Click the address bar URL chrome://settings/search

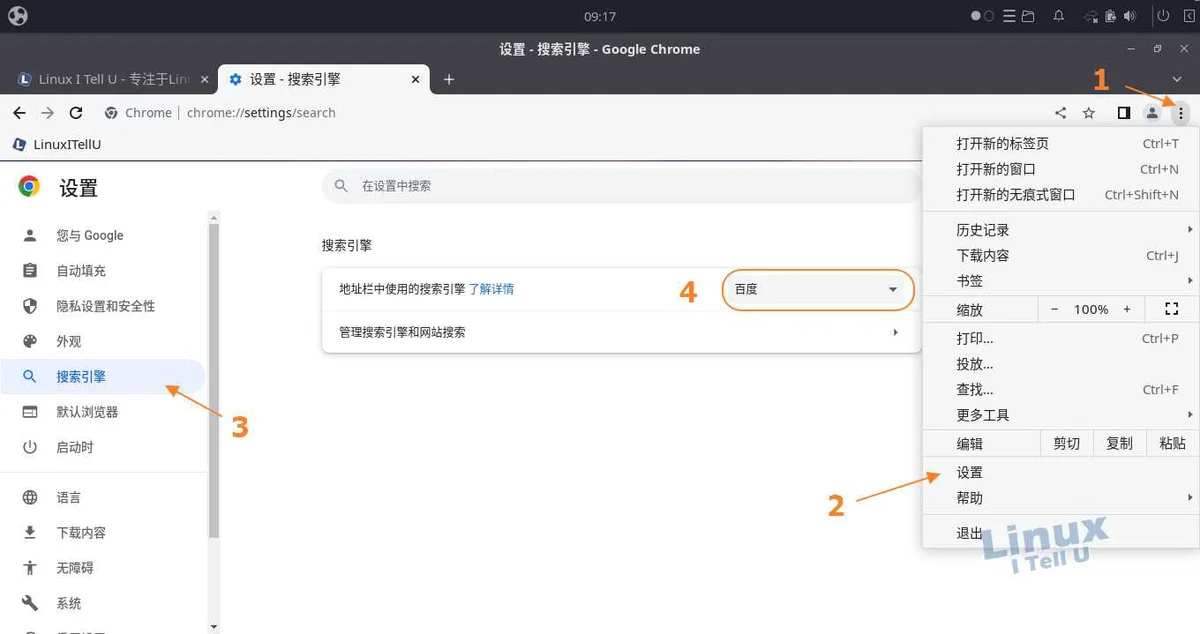261,113
